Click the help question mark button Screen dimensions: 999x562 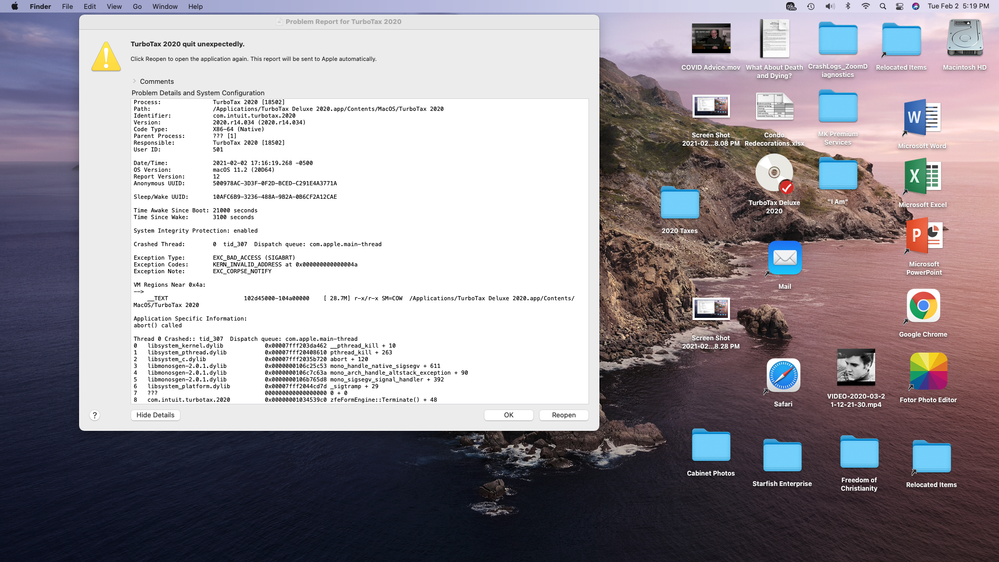[94, 415]
